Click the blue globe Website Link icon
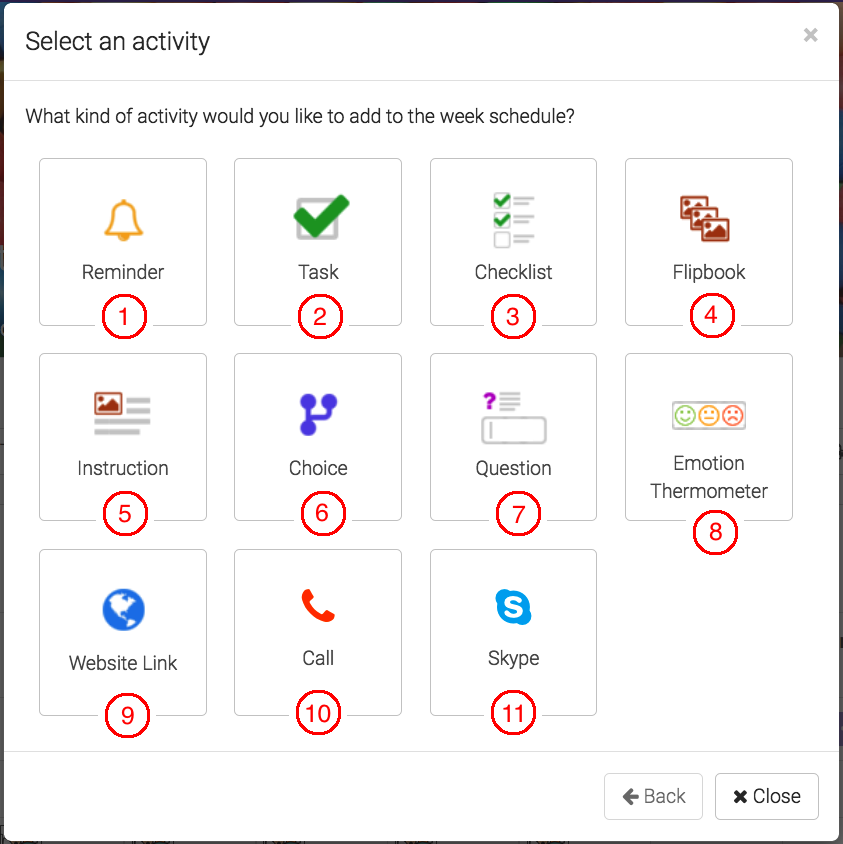This screenshot has height=844, width=843. [x=123, y=609]
